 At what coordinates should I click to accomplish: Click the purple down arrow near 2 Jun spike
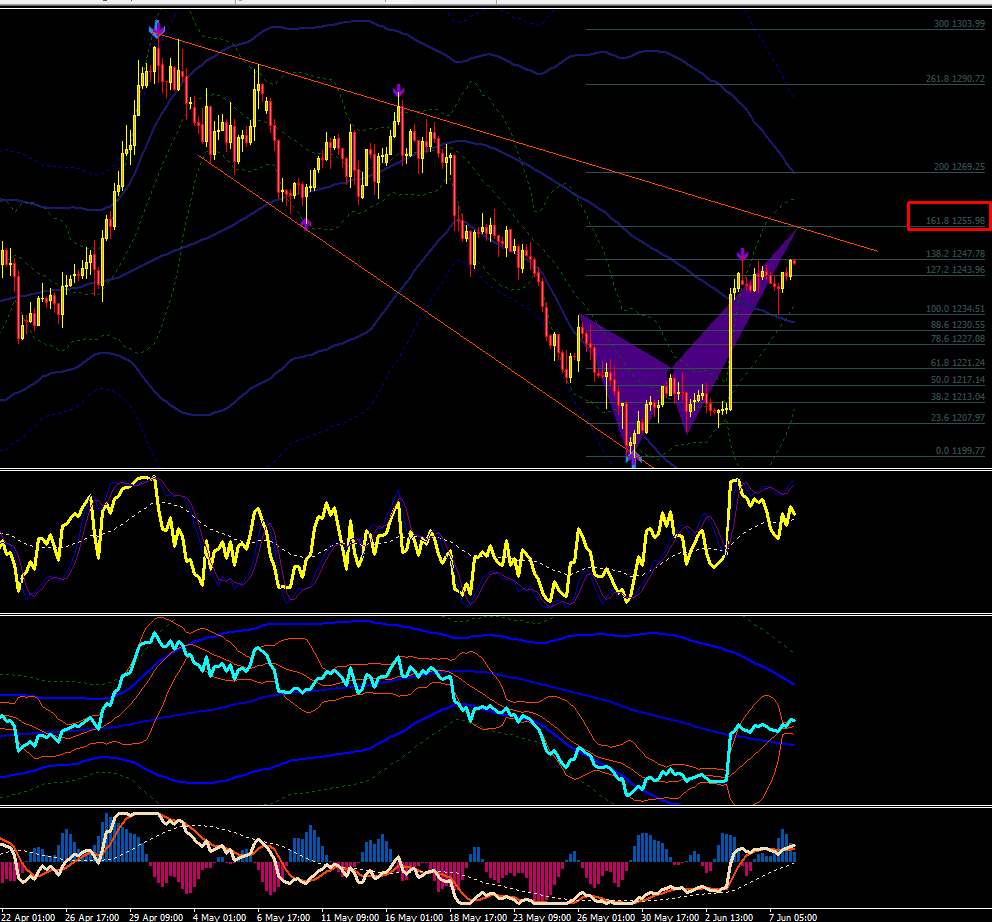742,256
